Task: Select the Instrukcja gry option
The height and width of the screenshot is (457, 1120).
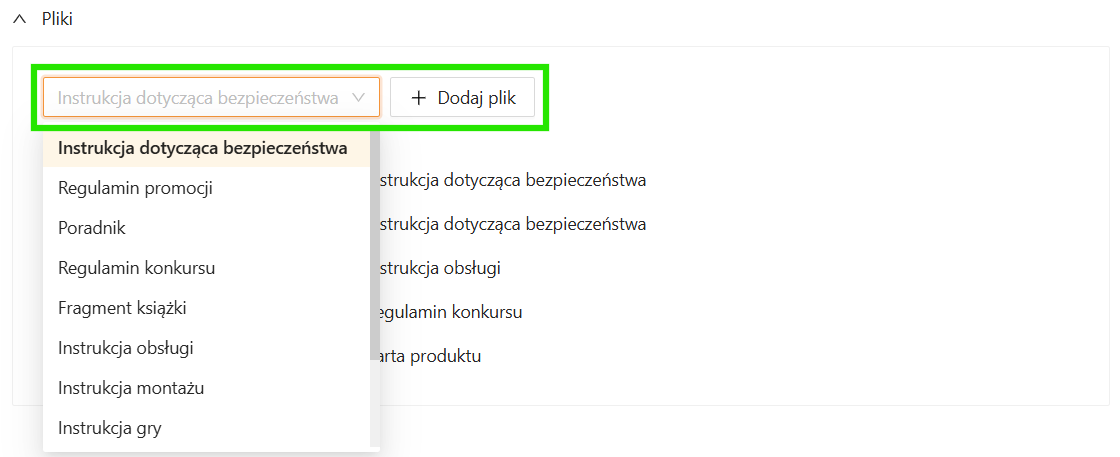Action: tap(110, 428)
